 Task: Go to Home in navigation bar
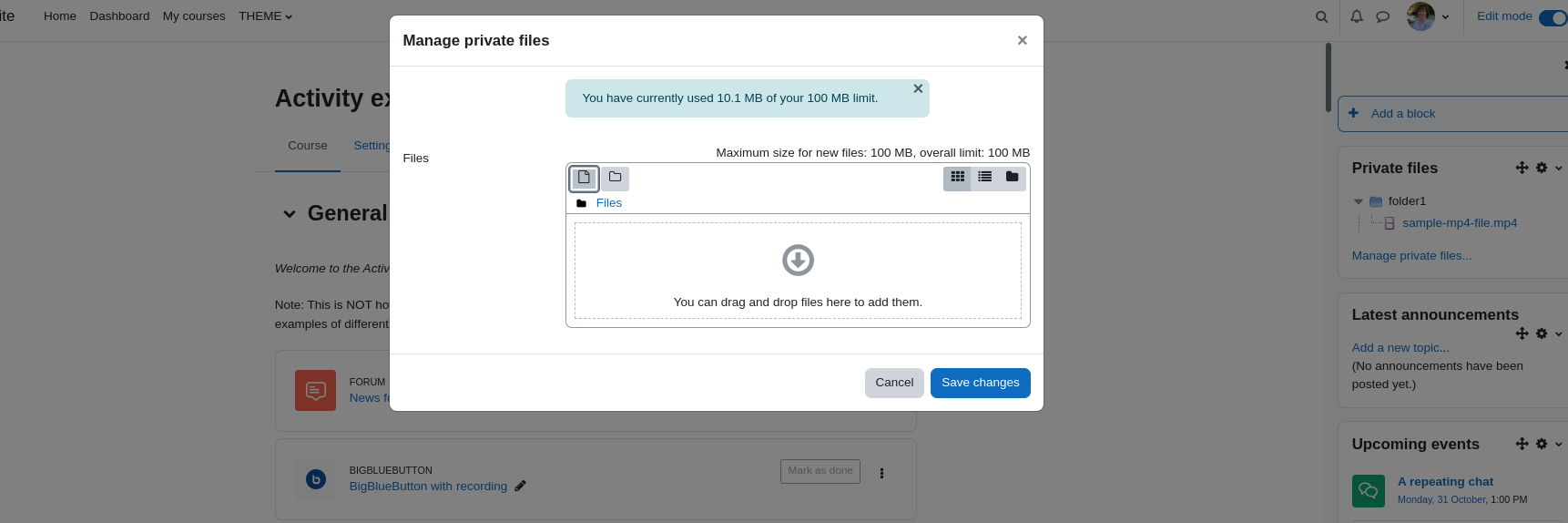(60, 16)
